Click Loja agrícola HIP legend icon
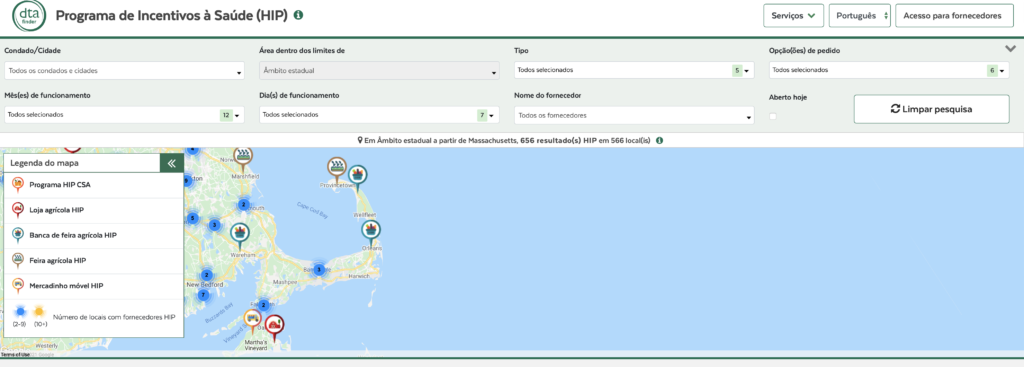Screen dimensions: 1024x367 [x=18, y=210]
